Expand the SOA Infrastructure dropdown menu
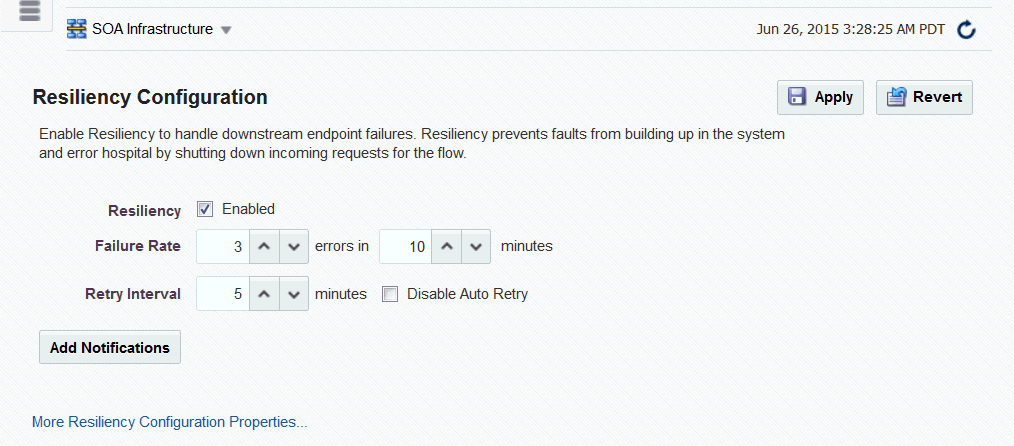1014x446 pixels. tap(226, 30)
